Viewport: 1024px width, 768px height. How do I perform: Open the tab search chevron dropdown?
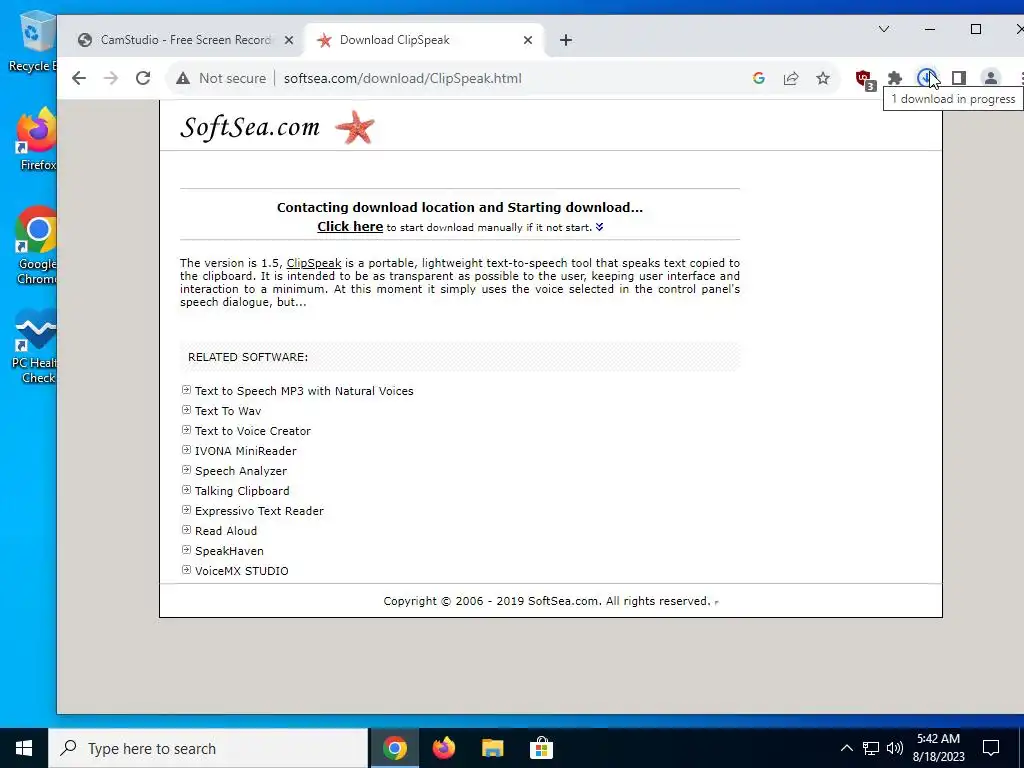pyautogui.click(x=884, y=29)
